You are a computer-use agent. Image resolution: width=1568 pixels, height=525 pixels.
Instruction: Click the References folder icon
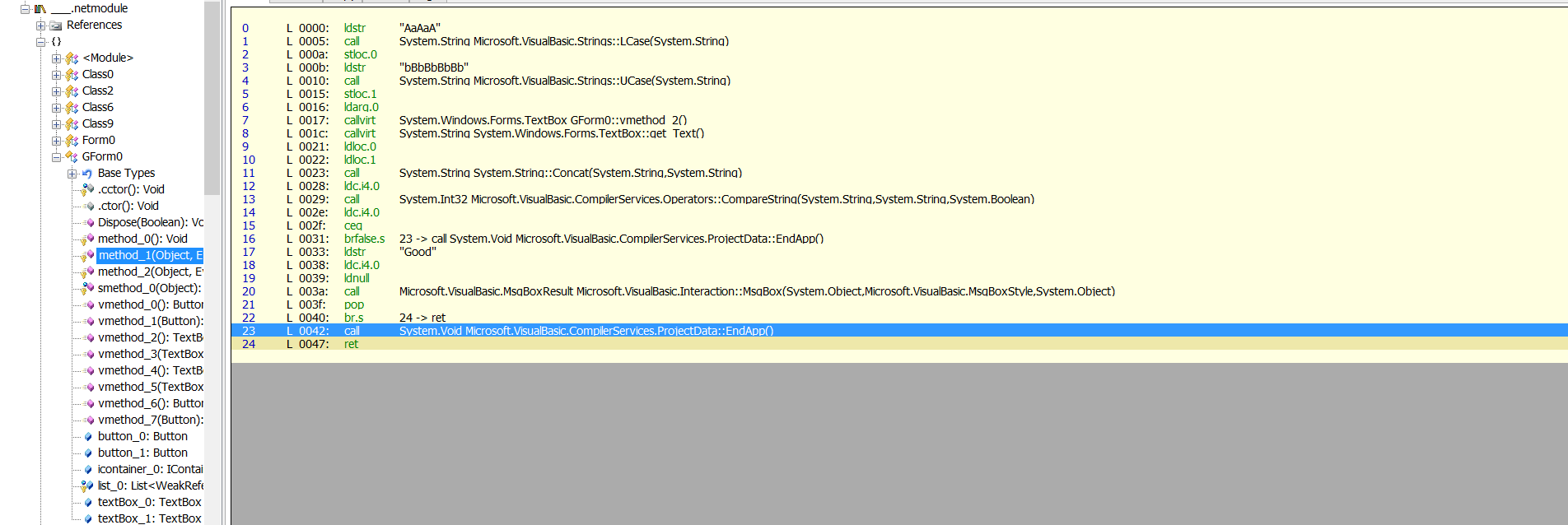(x=56, y=26)
